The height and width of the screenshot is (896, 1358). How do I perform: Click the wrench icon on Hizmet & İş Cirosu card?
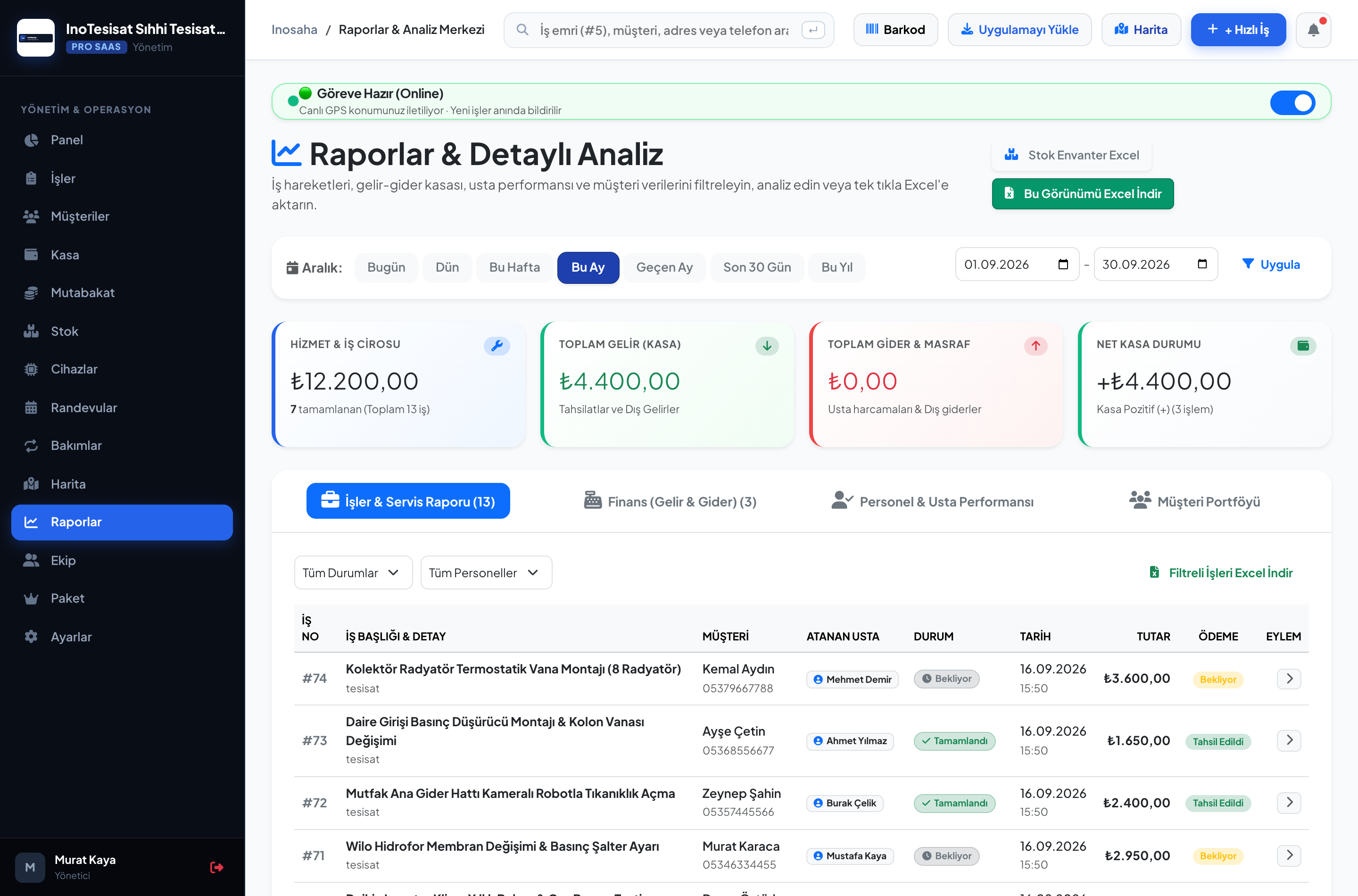497,346
